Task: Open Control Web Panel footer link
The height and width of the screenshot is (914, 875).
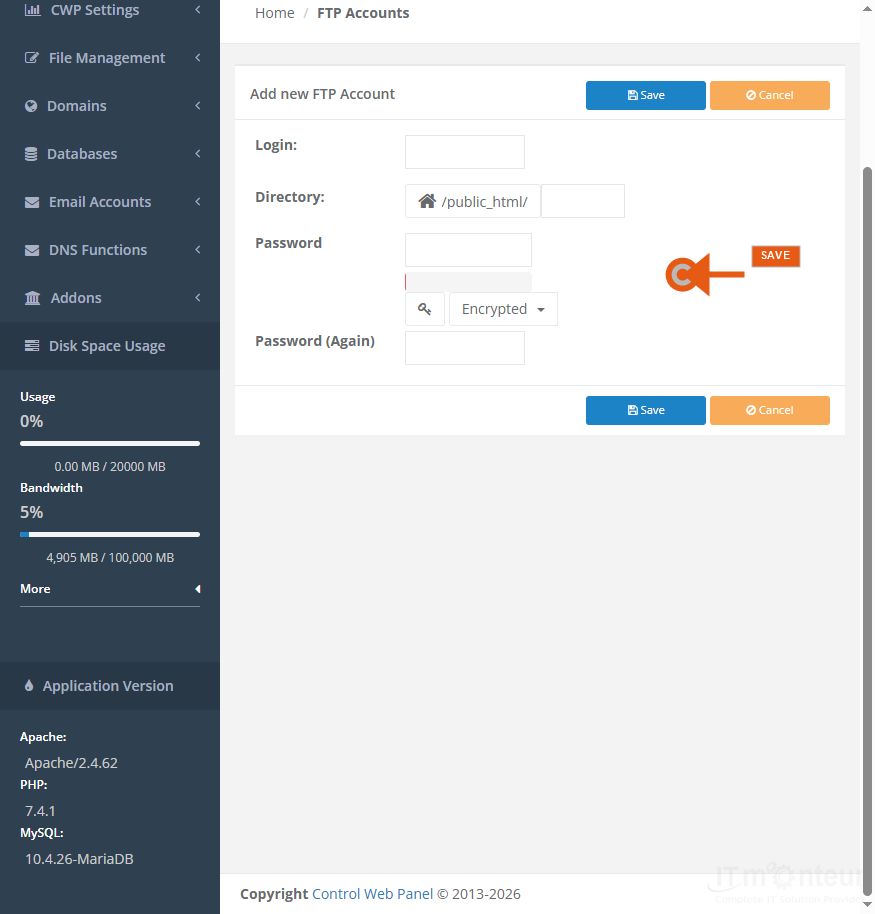Action: (x=373, y=894)
